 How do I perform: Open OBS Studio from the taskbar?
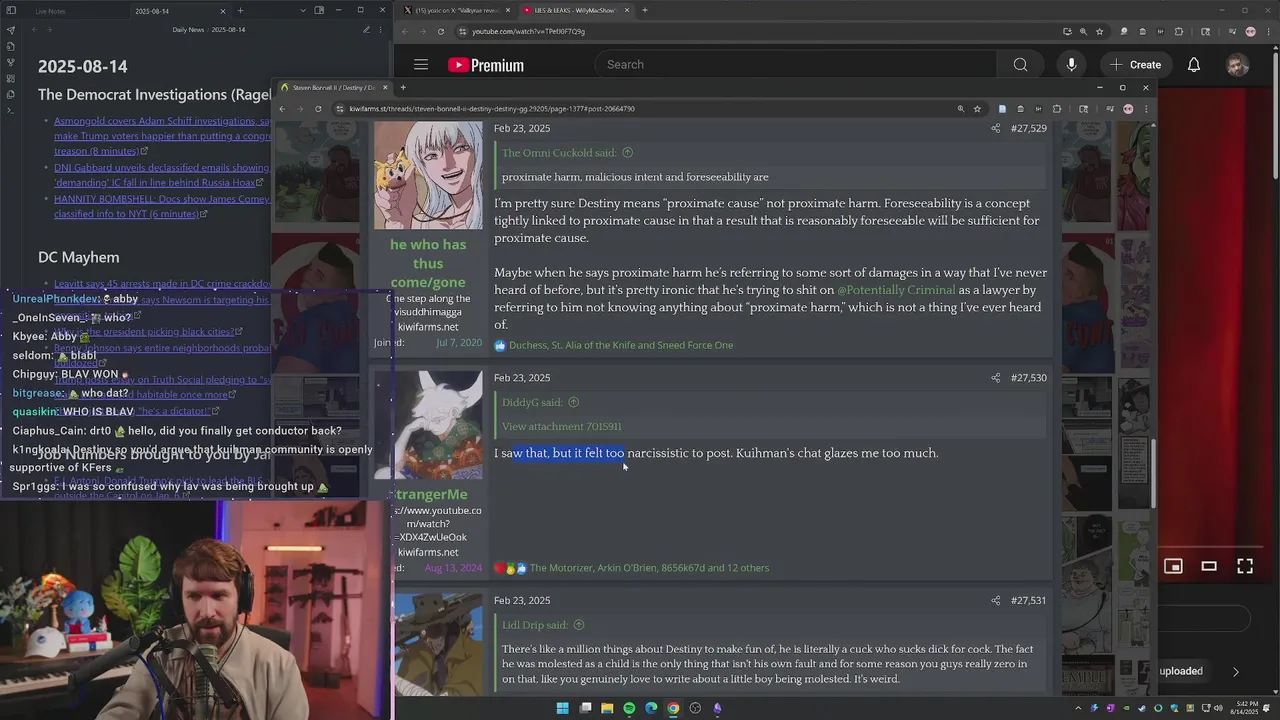pyautogui.click(x=695, y=708)
